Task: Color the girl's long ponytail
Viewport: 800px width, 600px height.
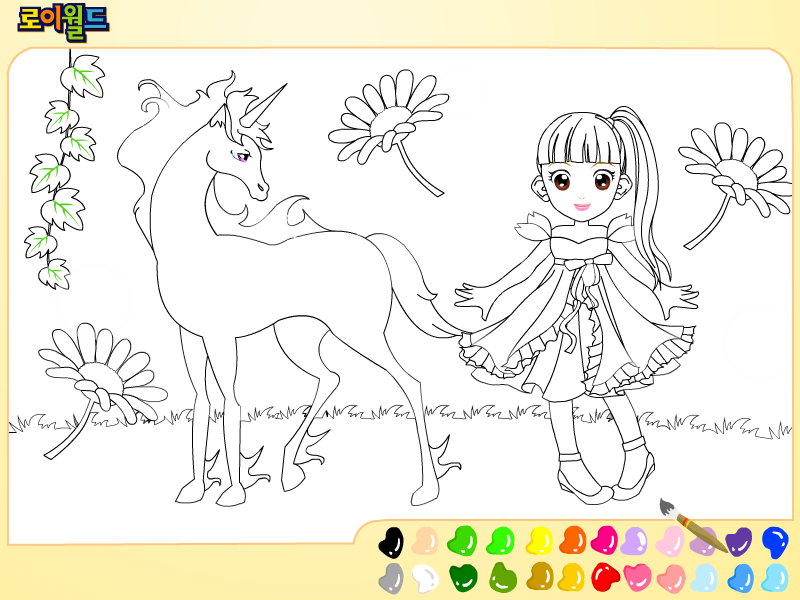Action: 645,194
